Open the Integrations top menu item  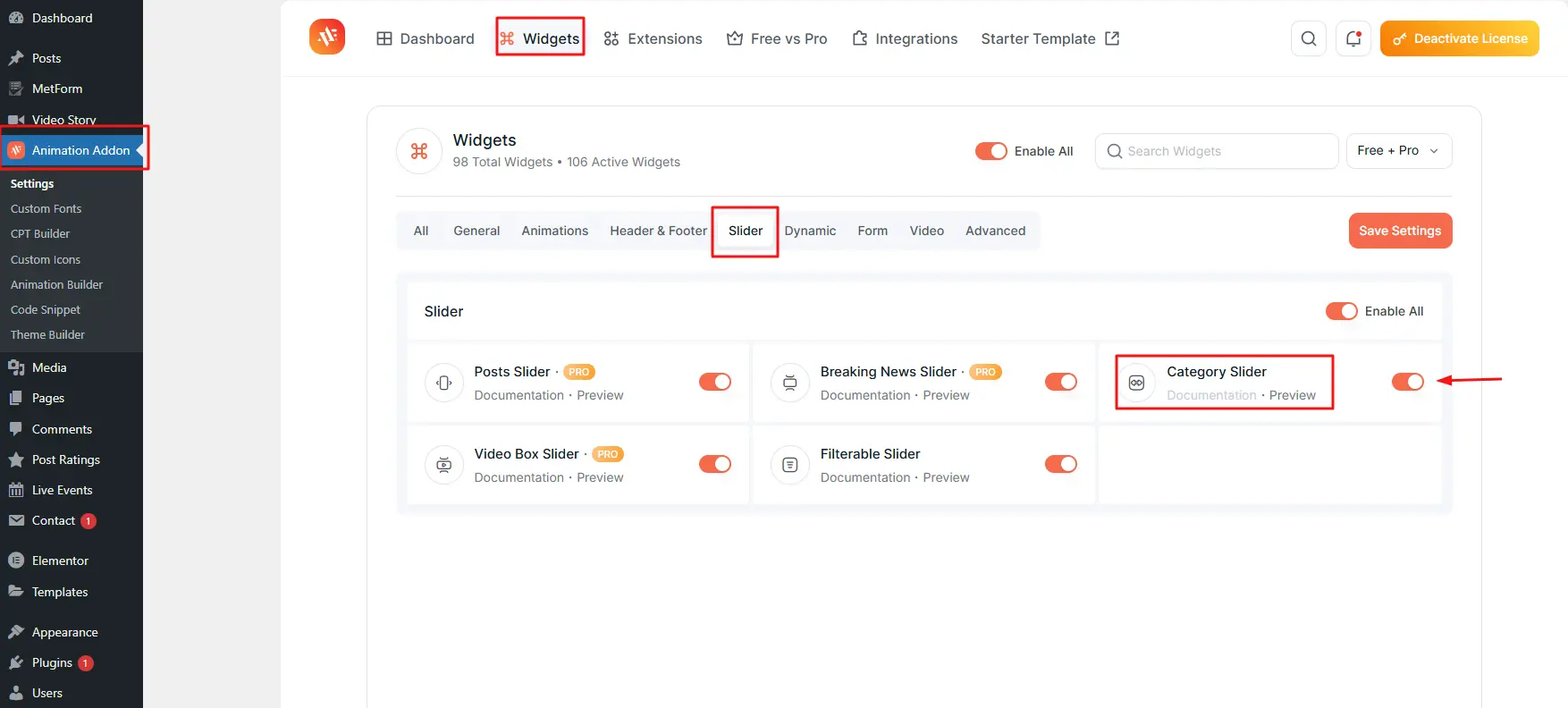905,38
